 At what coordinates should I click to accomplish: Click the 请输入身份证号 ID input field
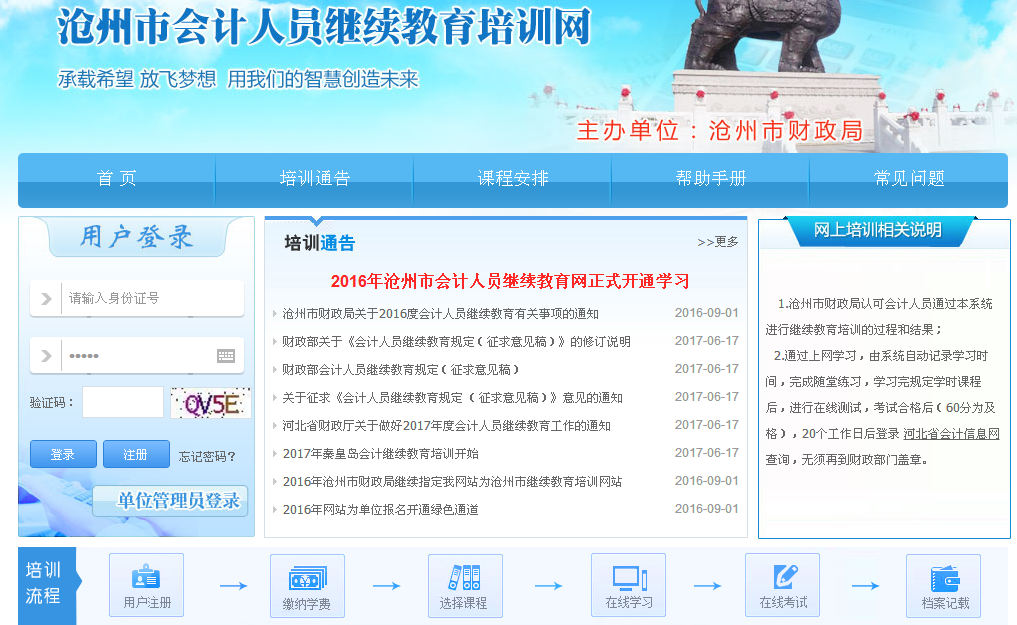[x=150, y=298]
